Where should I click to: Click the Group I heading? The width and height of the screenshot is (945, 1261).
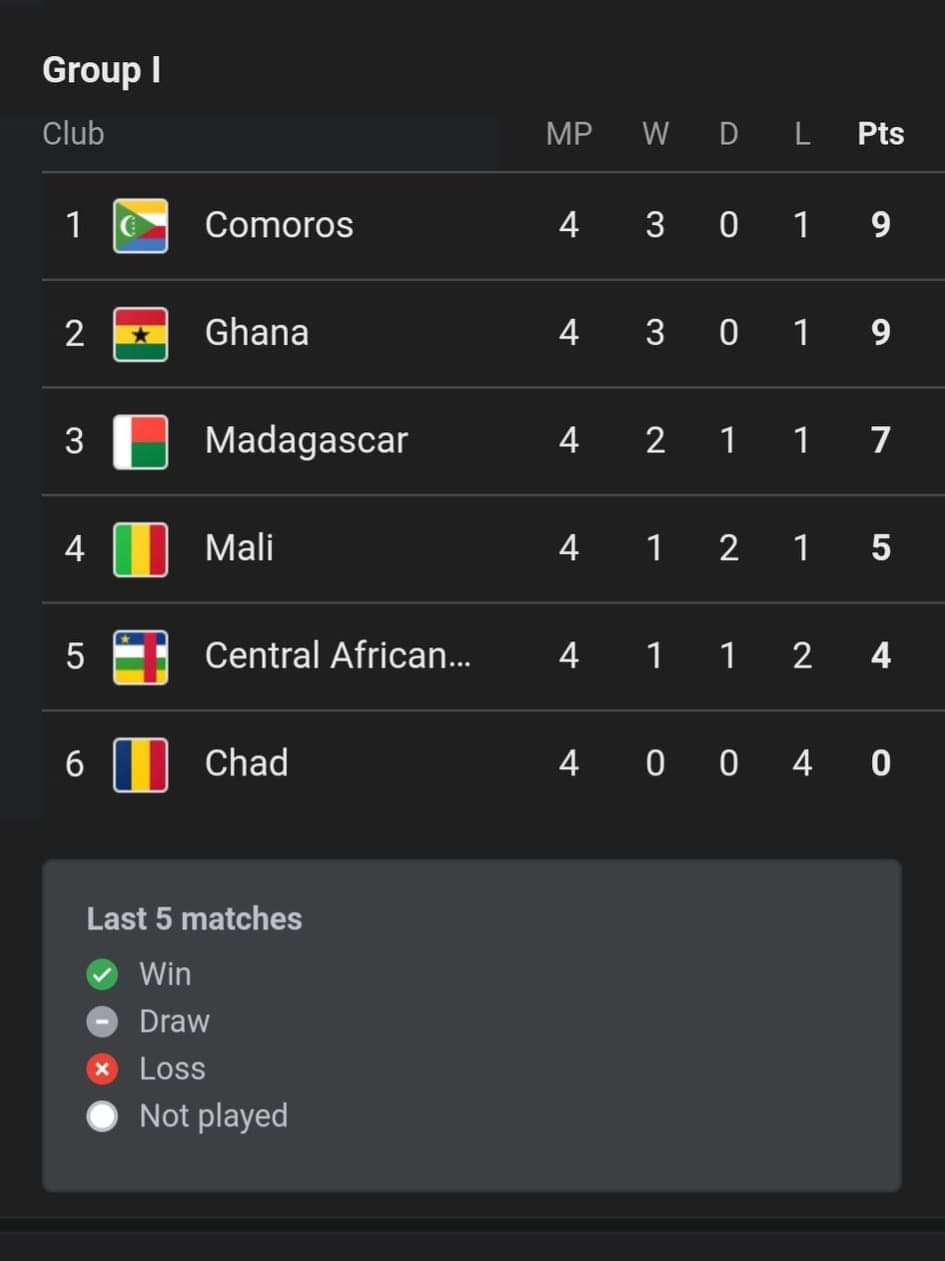[x=101, y=71]
